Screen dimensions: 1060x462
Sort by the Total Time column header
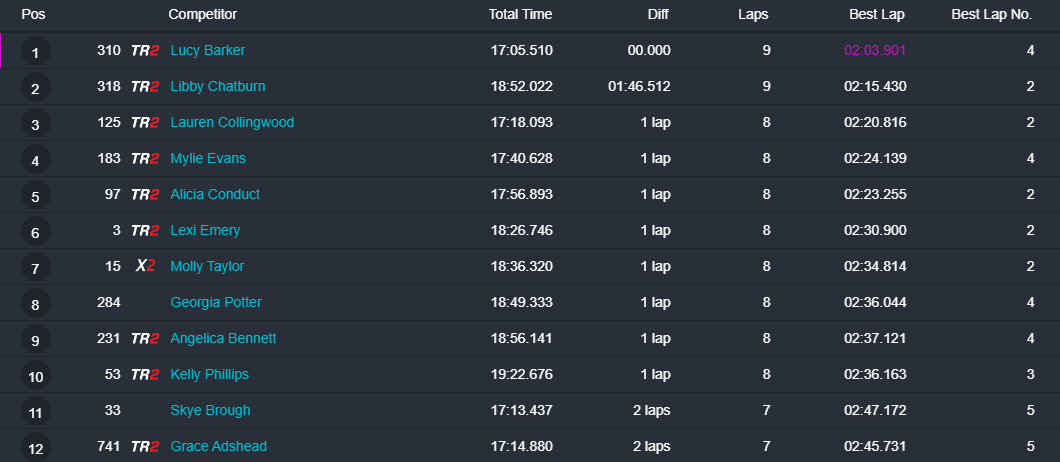pos(520,15)
